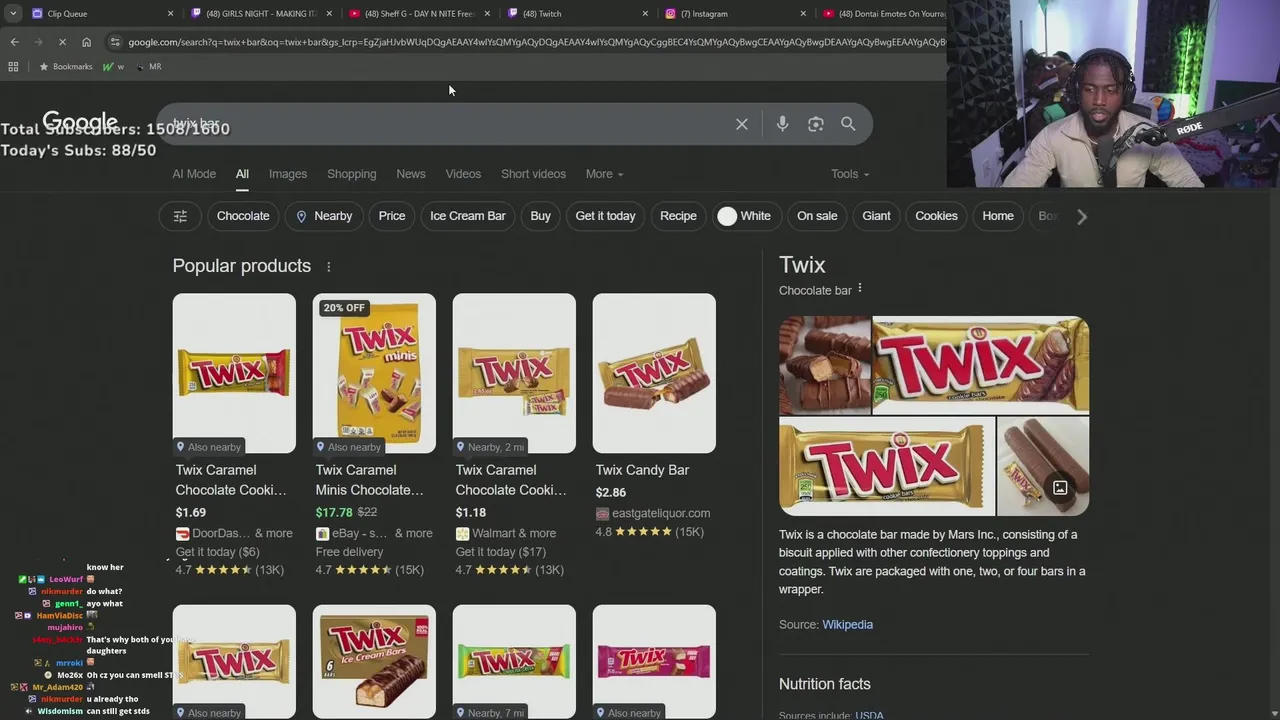The width and height of the screenshot is (1280, 720).
Task: Select the White color filter chip
Action: [x=745, y=216]
